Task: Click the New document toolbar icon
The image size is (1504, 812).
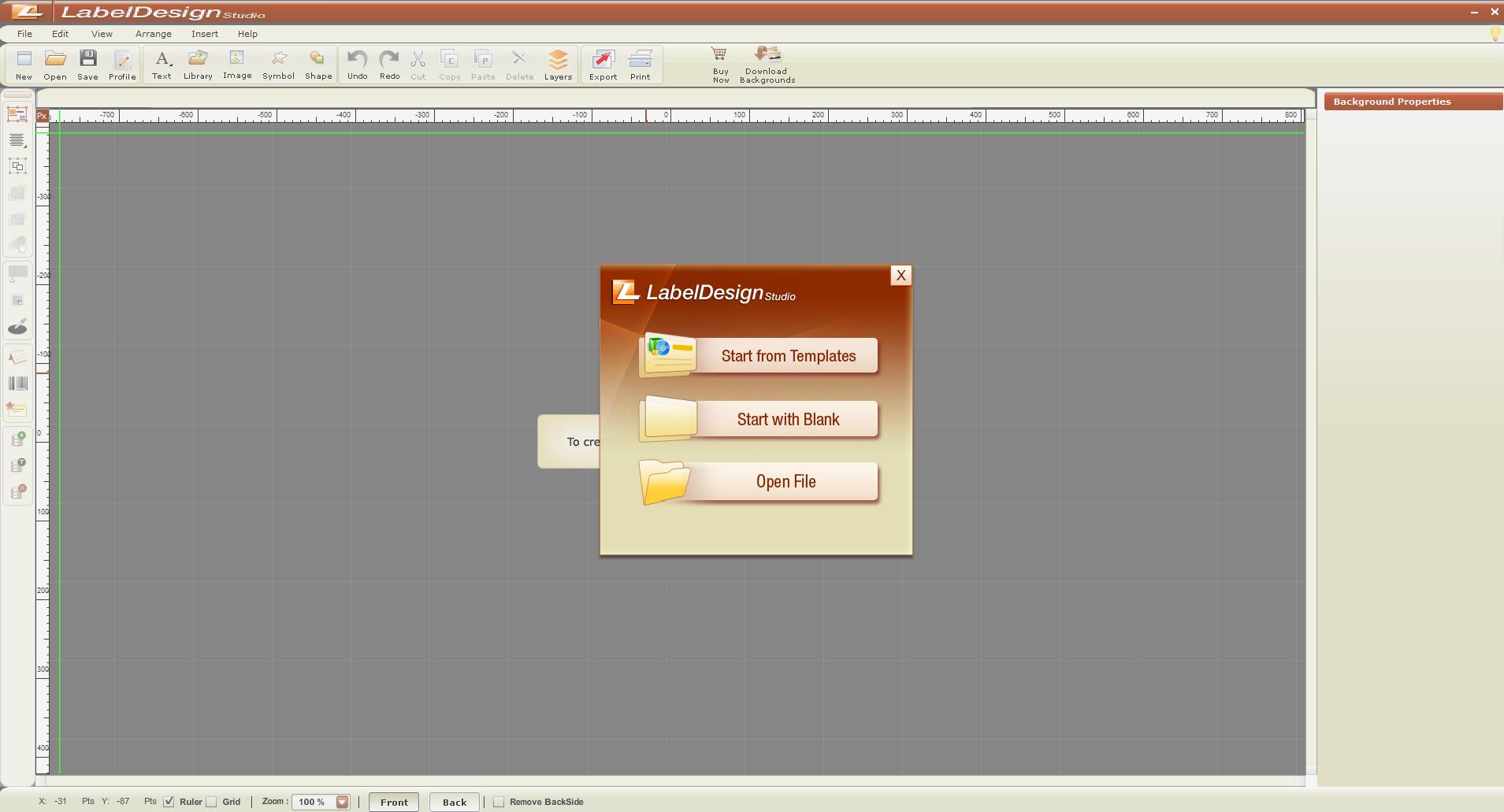Action: click(x=24, y=65)
